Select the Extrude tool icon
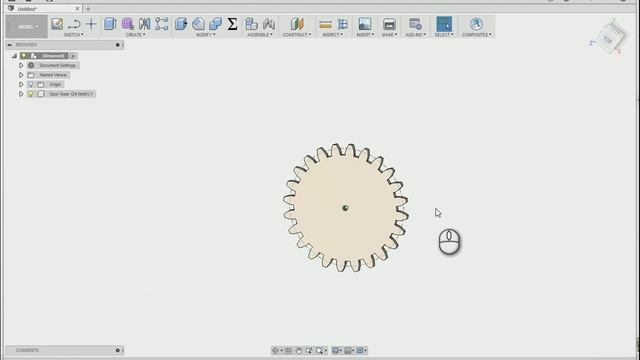640x360 pixels. (110, 24)
